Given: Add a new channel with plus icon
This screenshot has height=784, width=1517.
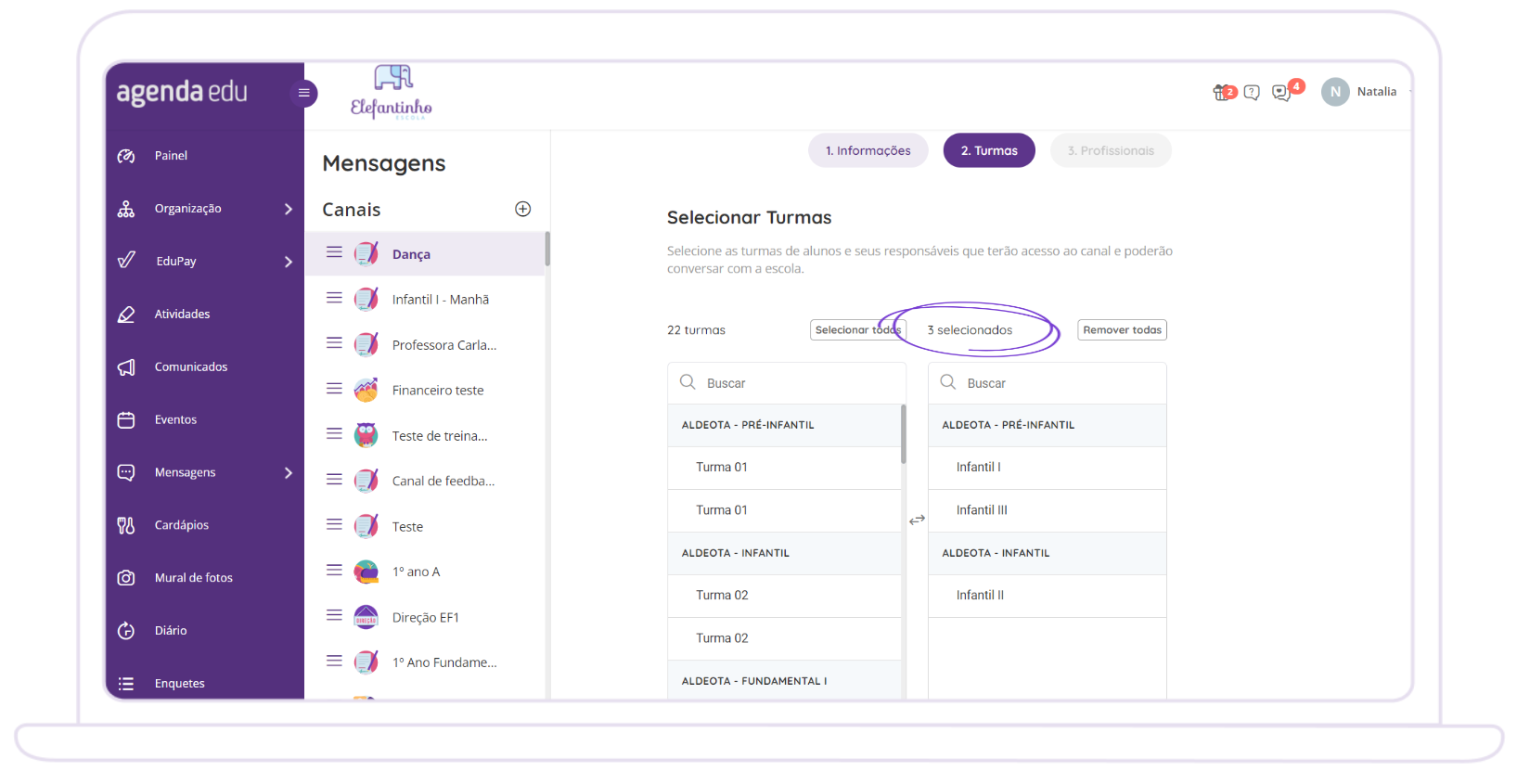Looking at the screenshot, I should (x=523, y=209).
